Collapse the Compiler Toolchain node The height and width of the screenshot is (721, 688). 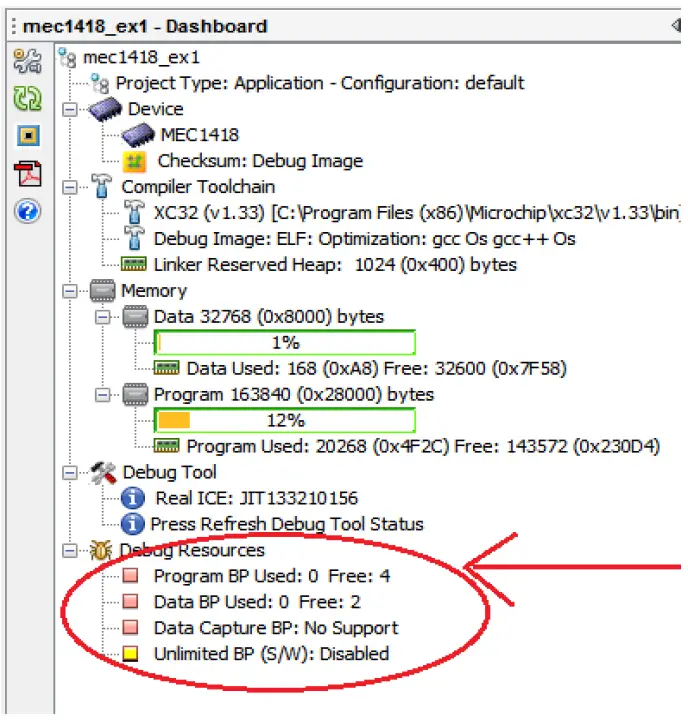[x=69, y=188]
